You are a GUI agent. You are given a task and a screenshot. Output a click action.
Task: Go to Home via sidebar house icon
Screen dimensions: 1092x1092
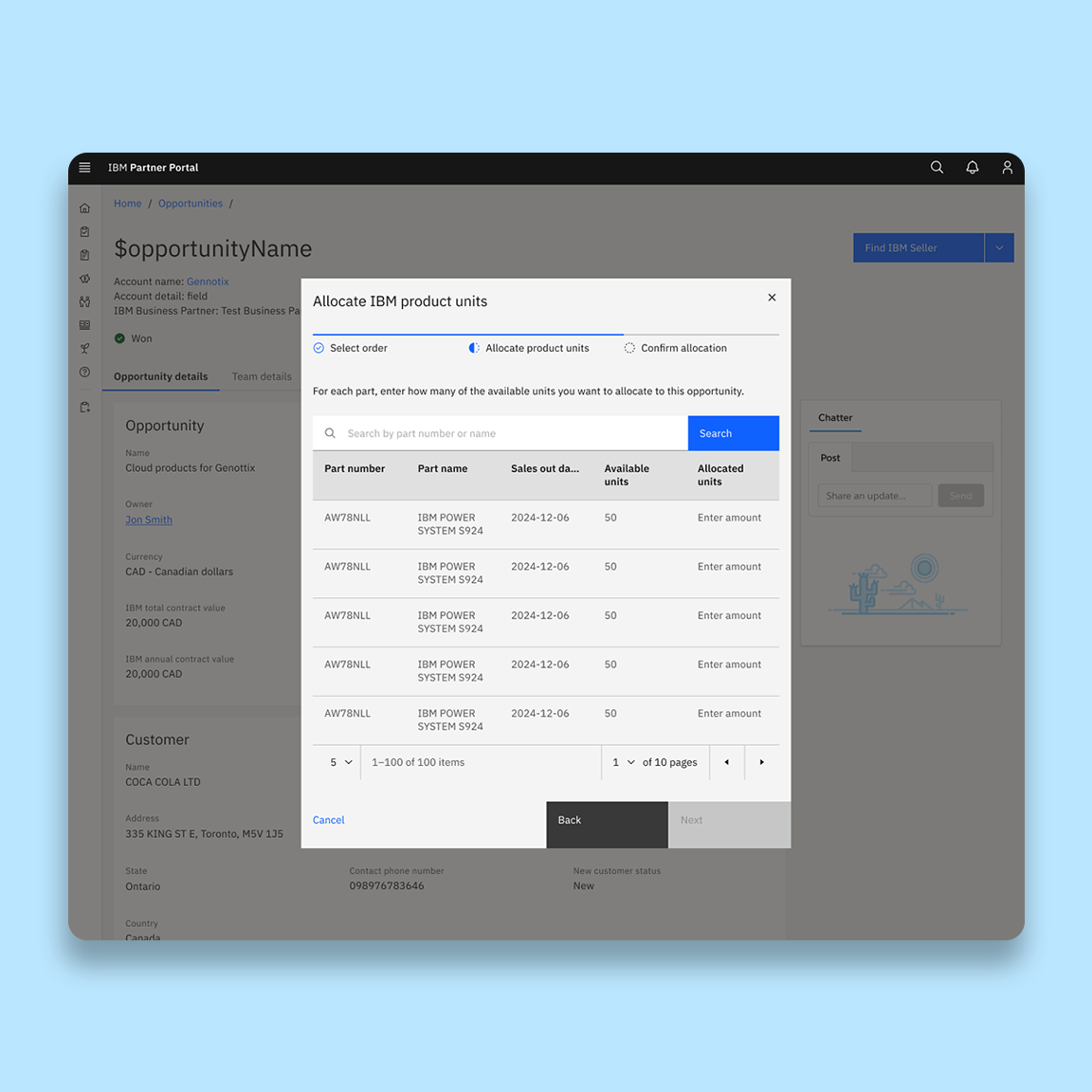84,209
